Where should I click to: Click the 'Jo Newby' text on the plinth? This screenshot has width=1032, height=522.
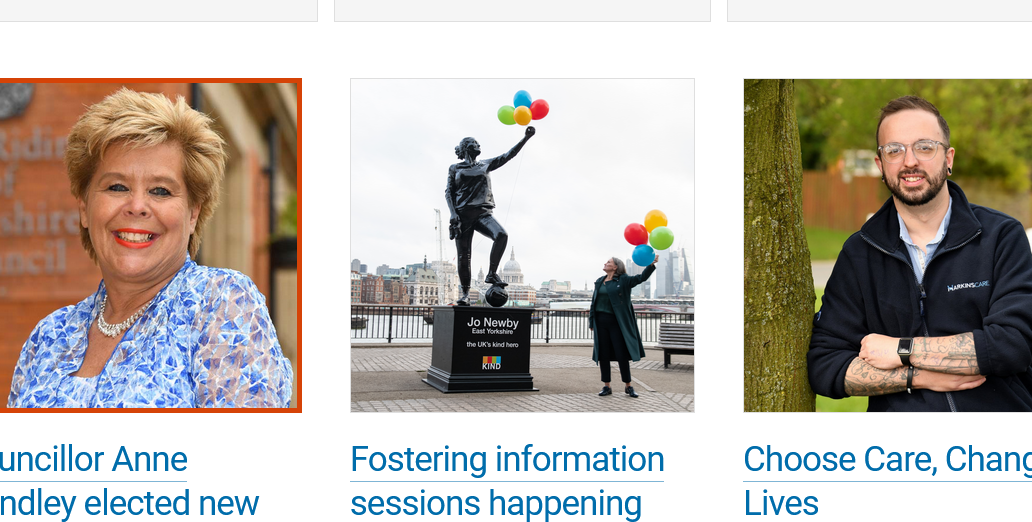point(492,323)
